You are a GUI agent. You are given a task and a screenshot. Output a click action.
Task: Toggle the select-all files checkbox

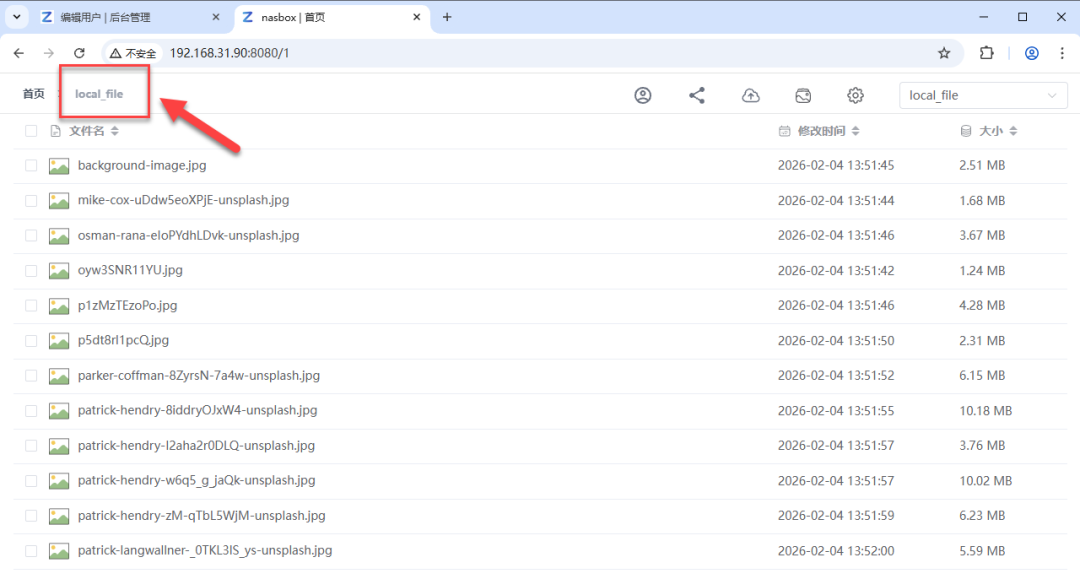[x=31, y=131]
